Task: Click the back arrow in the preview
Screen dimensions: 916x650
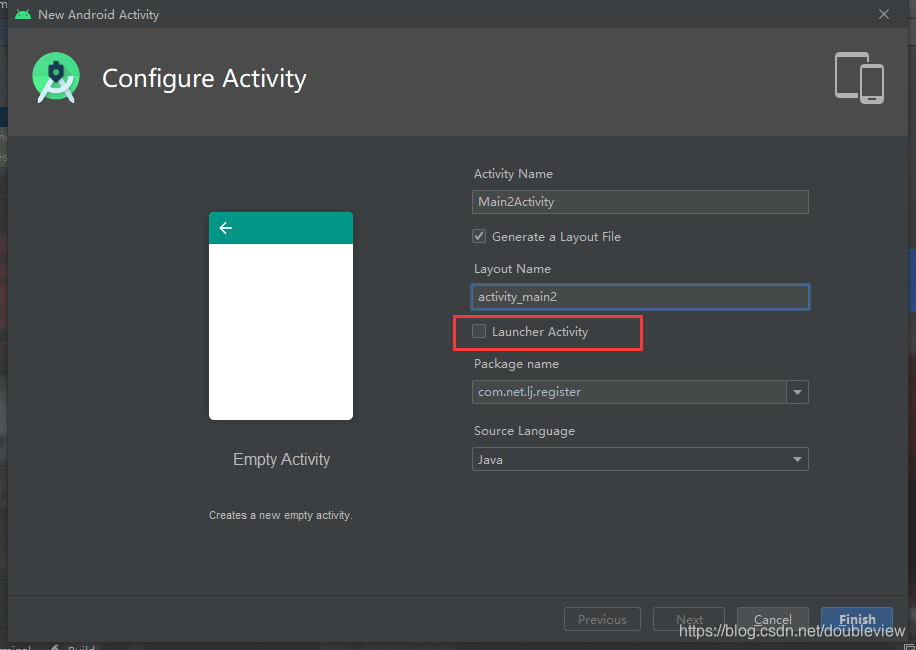Action: point(225,228)
